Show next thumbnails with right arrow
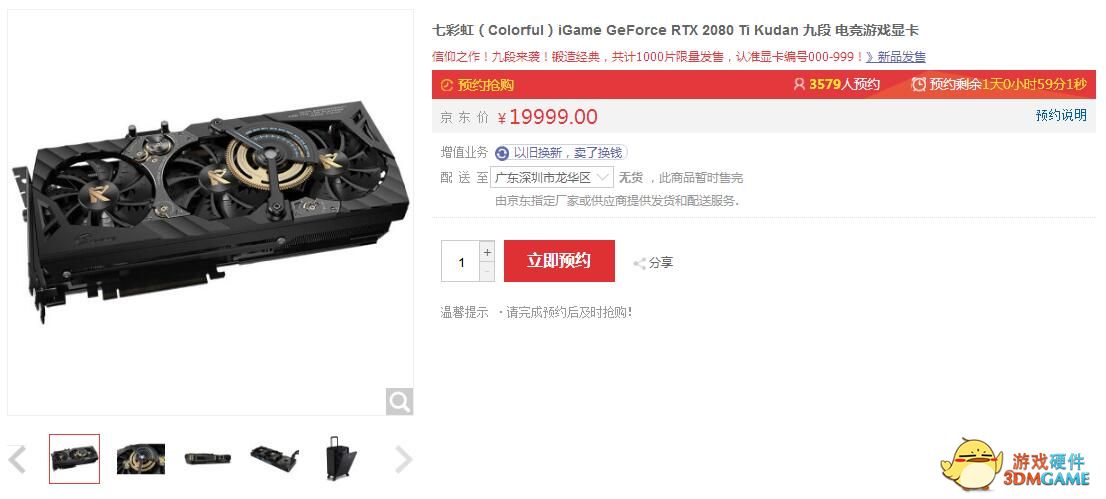This screenshot has height=499, width=1106. pos(403,459)
